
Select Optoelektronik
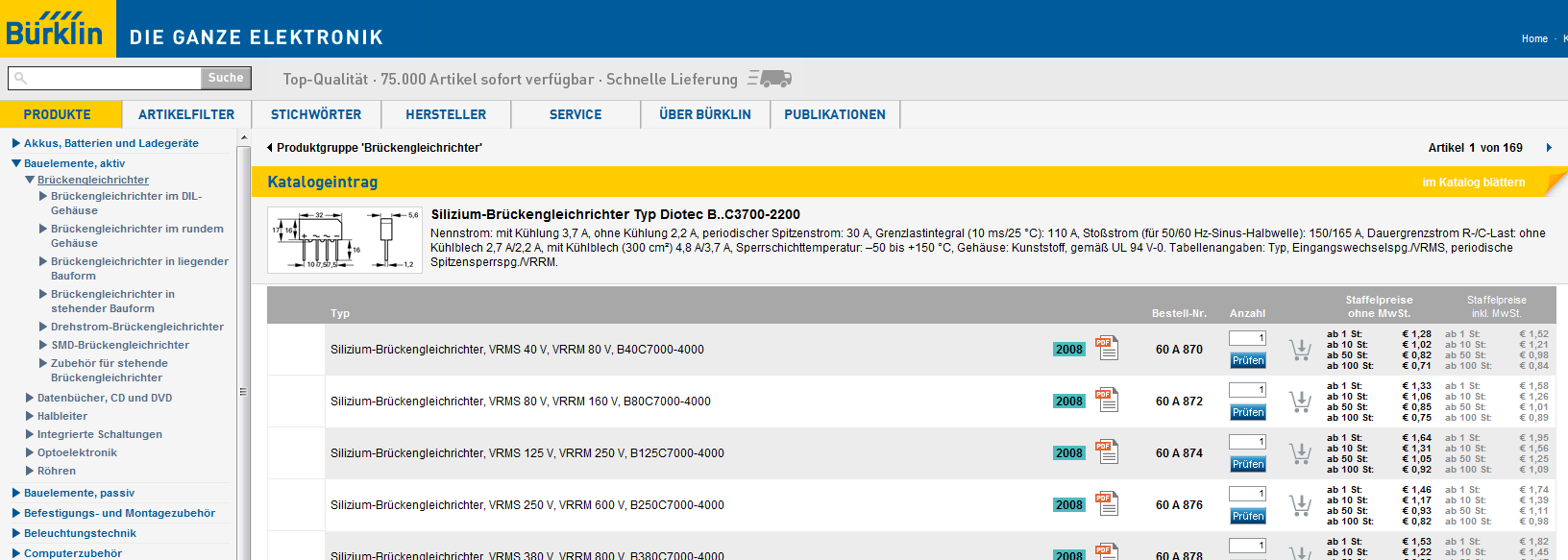tap(77, 452)
